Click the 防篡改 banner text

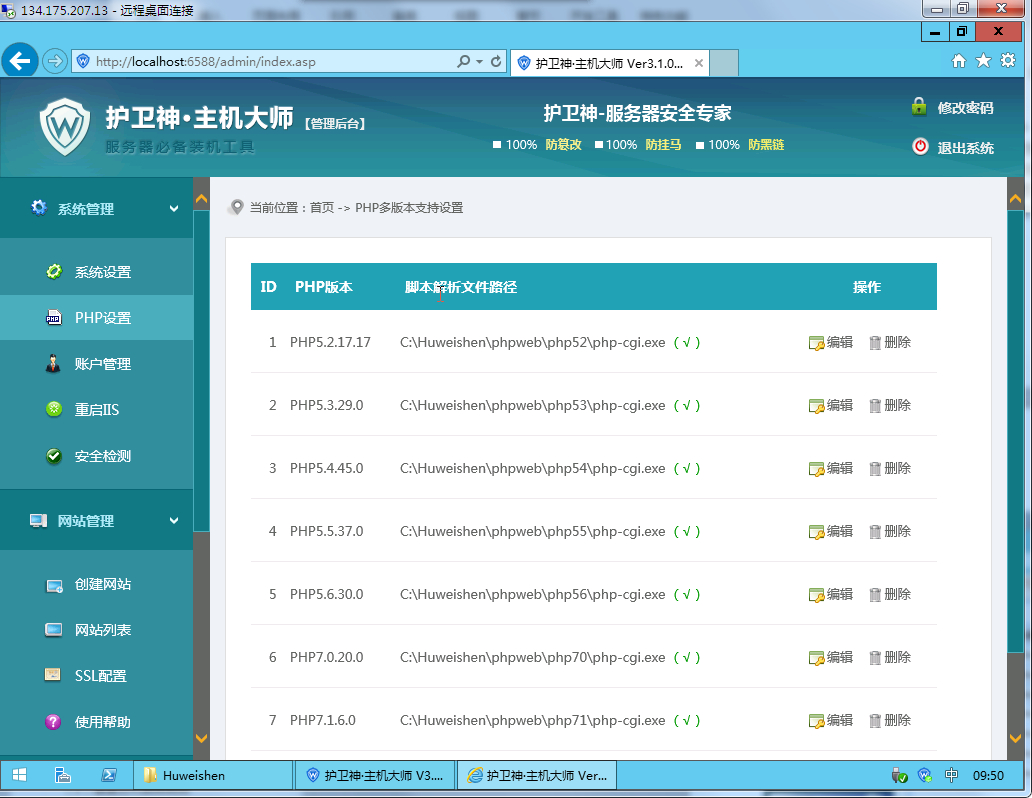[x=563, y=145]
